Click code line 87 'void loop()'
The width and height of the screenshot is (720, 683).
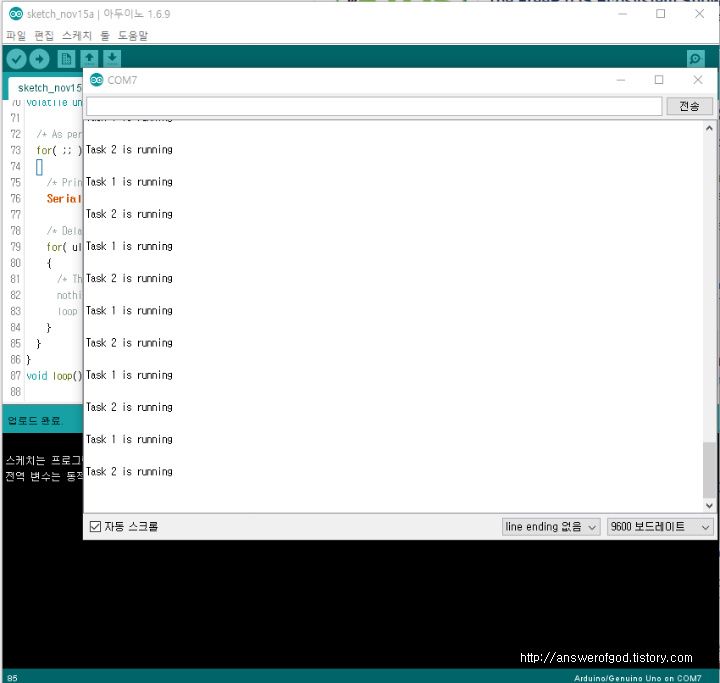[x=54, y=376]
